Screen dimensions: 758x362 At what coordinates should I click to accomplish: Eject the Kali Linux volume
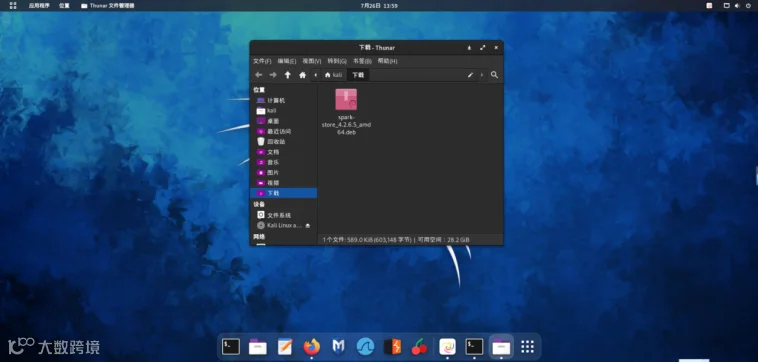[x=308, y=226]
